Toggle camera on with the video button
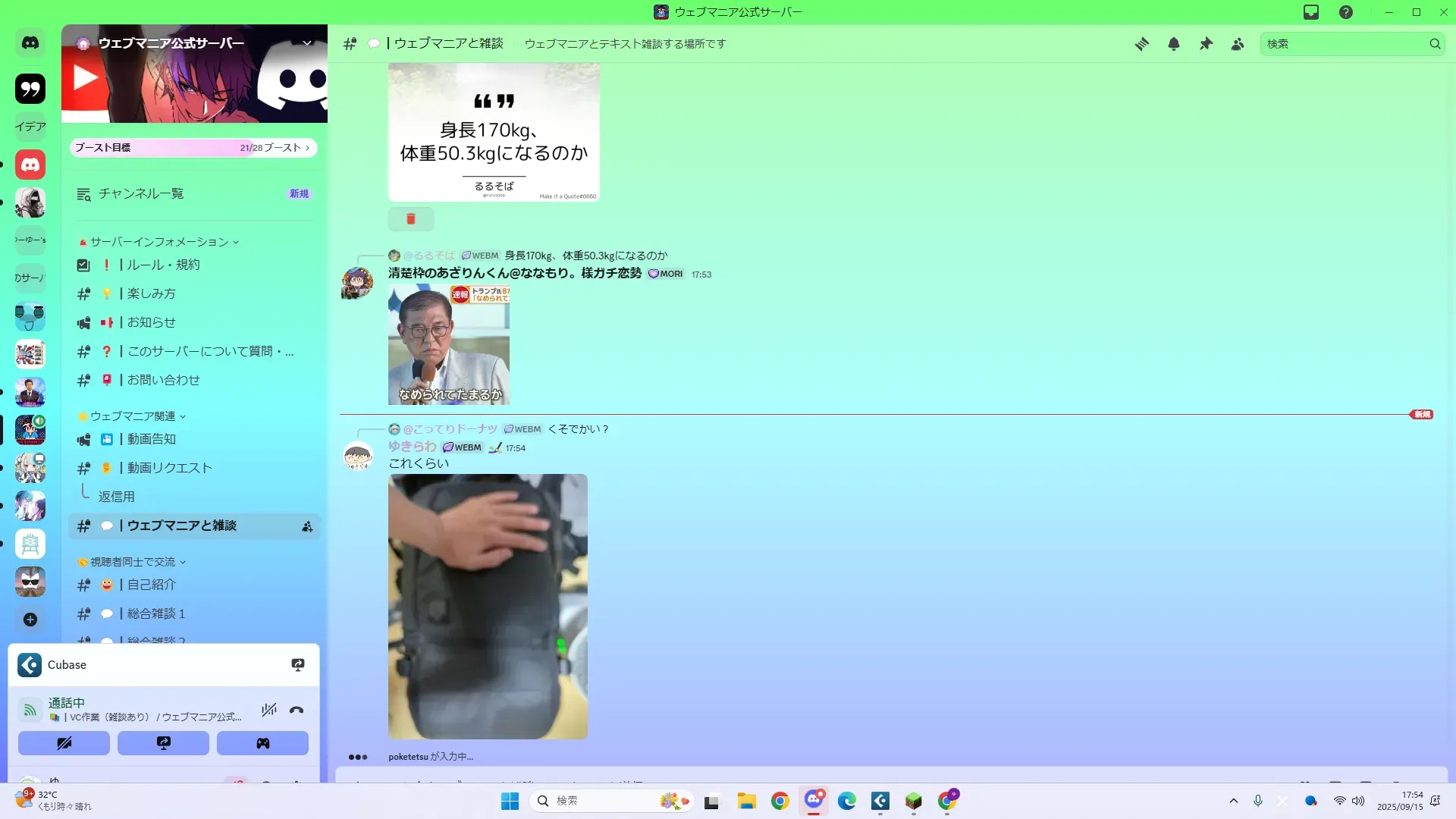The width and height of the screenshot is (1456, 819). (64, 743)
